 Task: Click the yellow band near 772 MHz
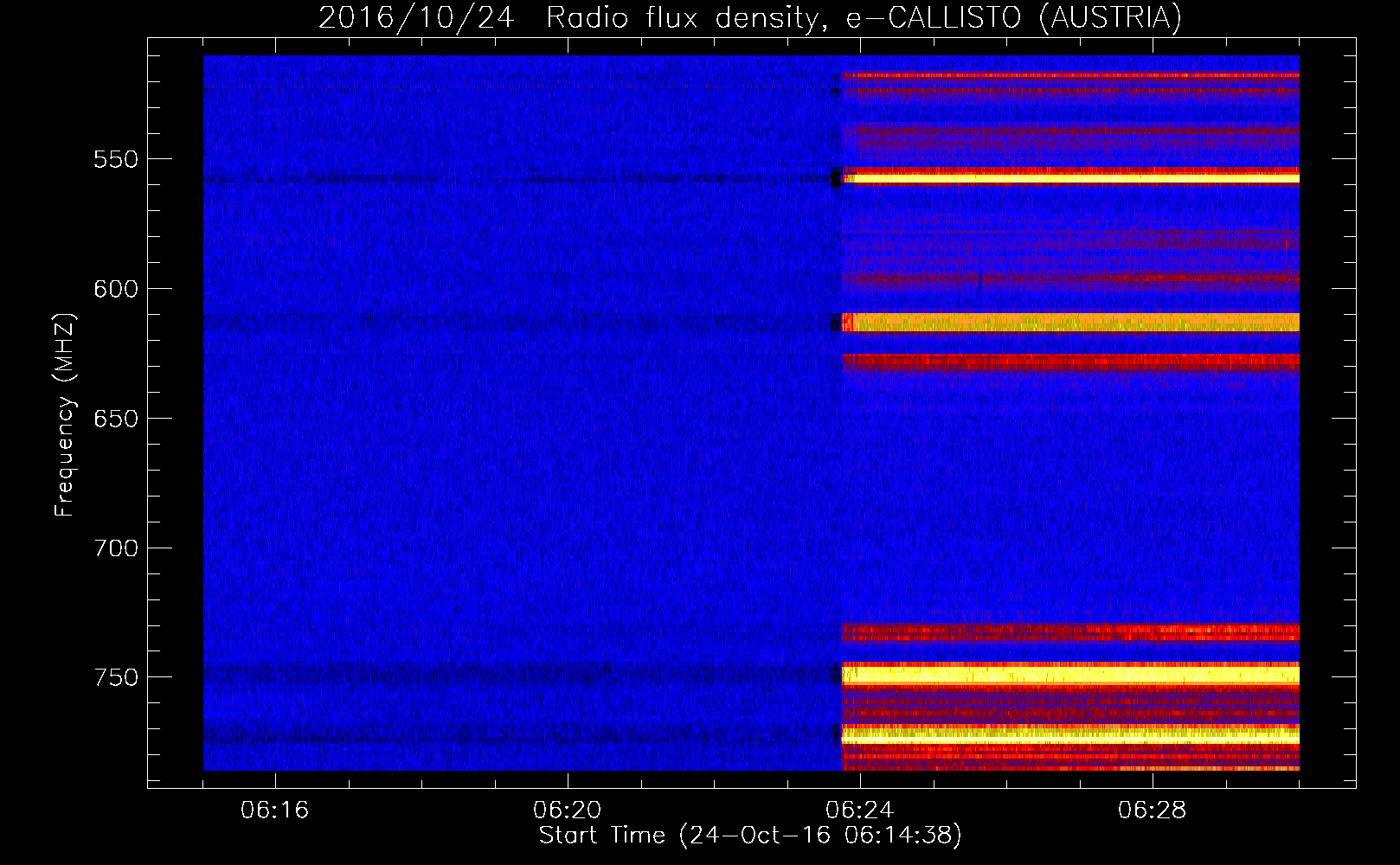tap(1071, 734)
